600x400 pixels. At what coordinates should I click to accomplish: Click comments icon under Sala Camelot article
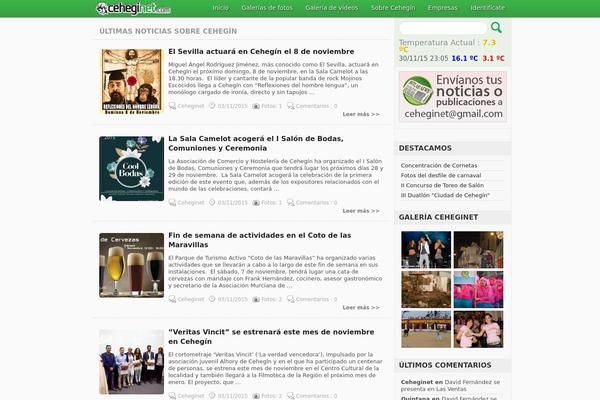290,202
